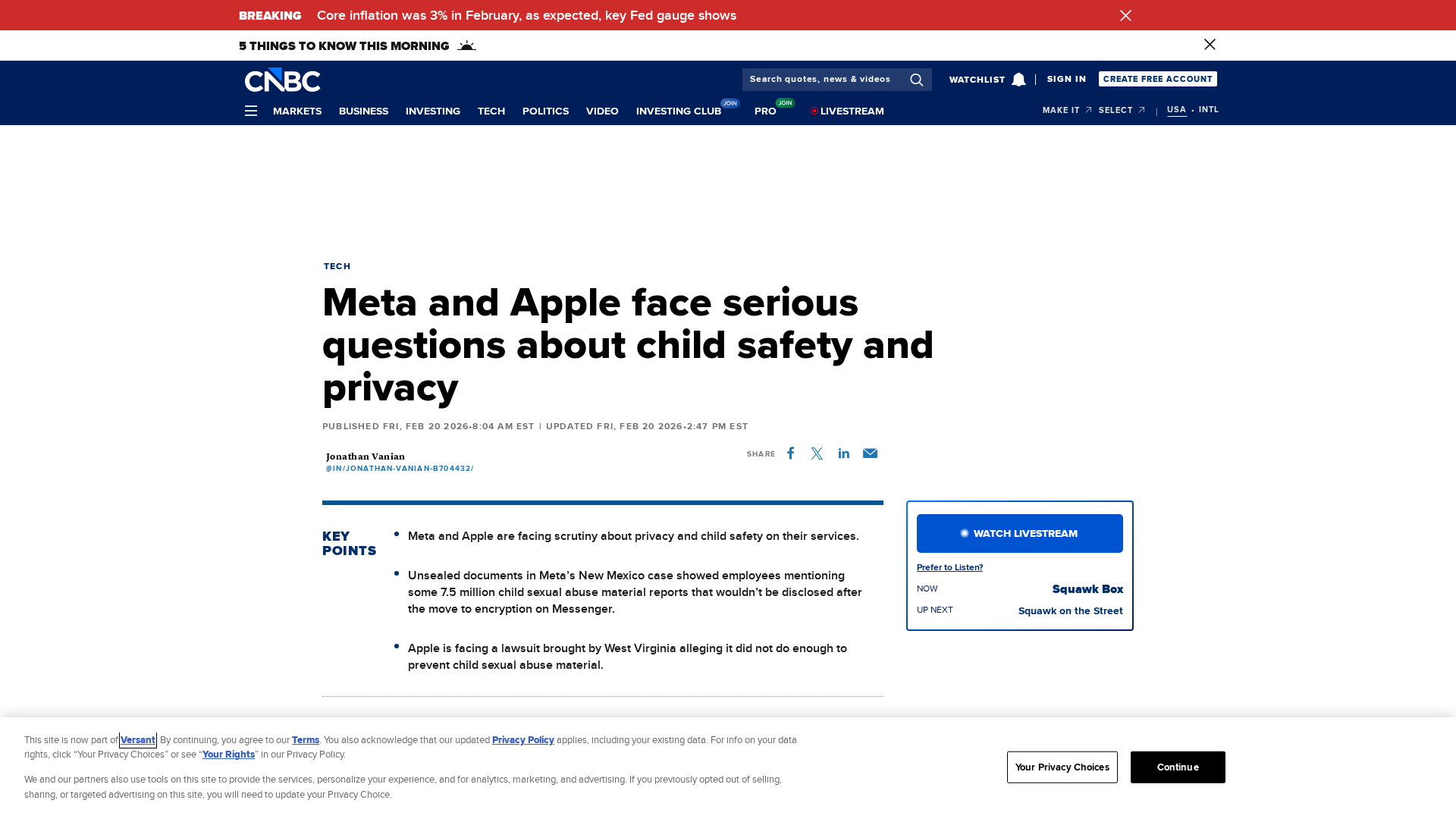This screenshot has height=819, width=1456.
Task: Go to the Investing section
Action: [x=432, y=111]
